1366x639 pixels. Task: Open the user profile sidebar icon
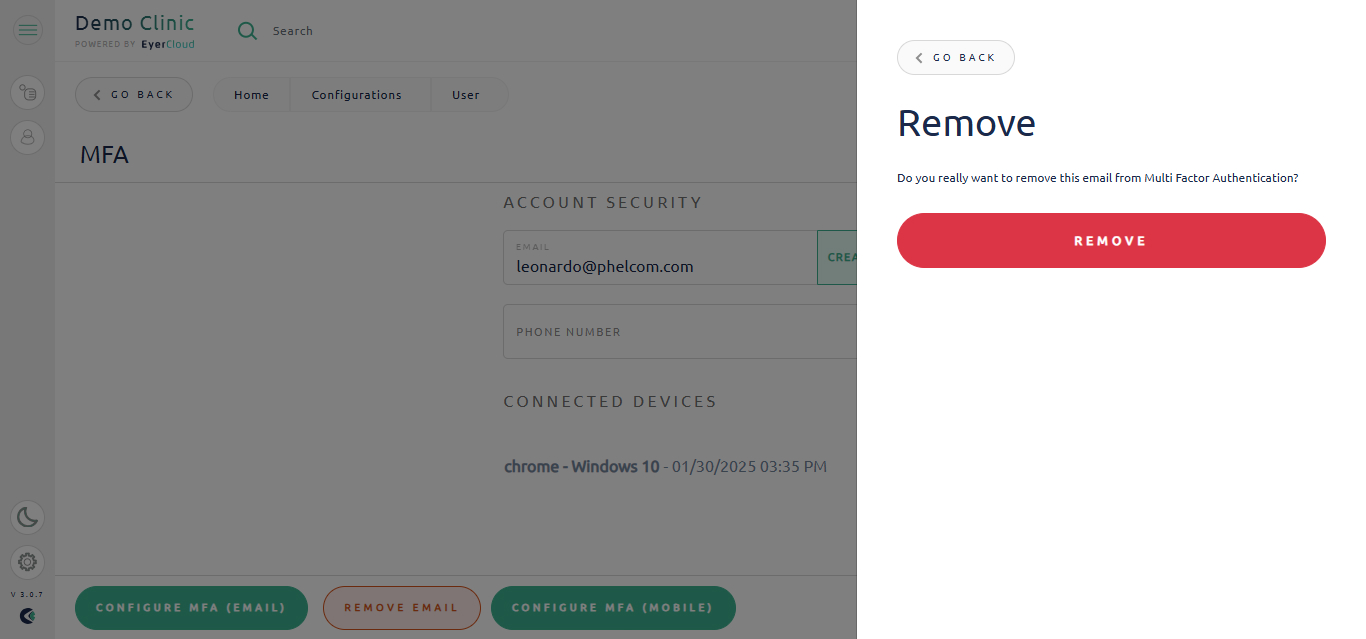27,137
